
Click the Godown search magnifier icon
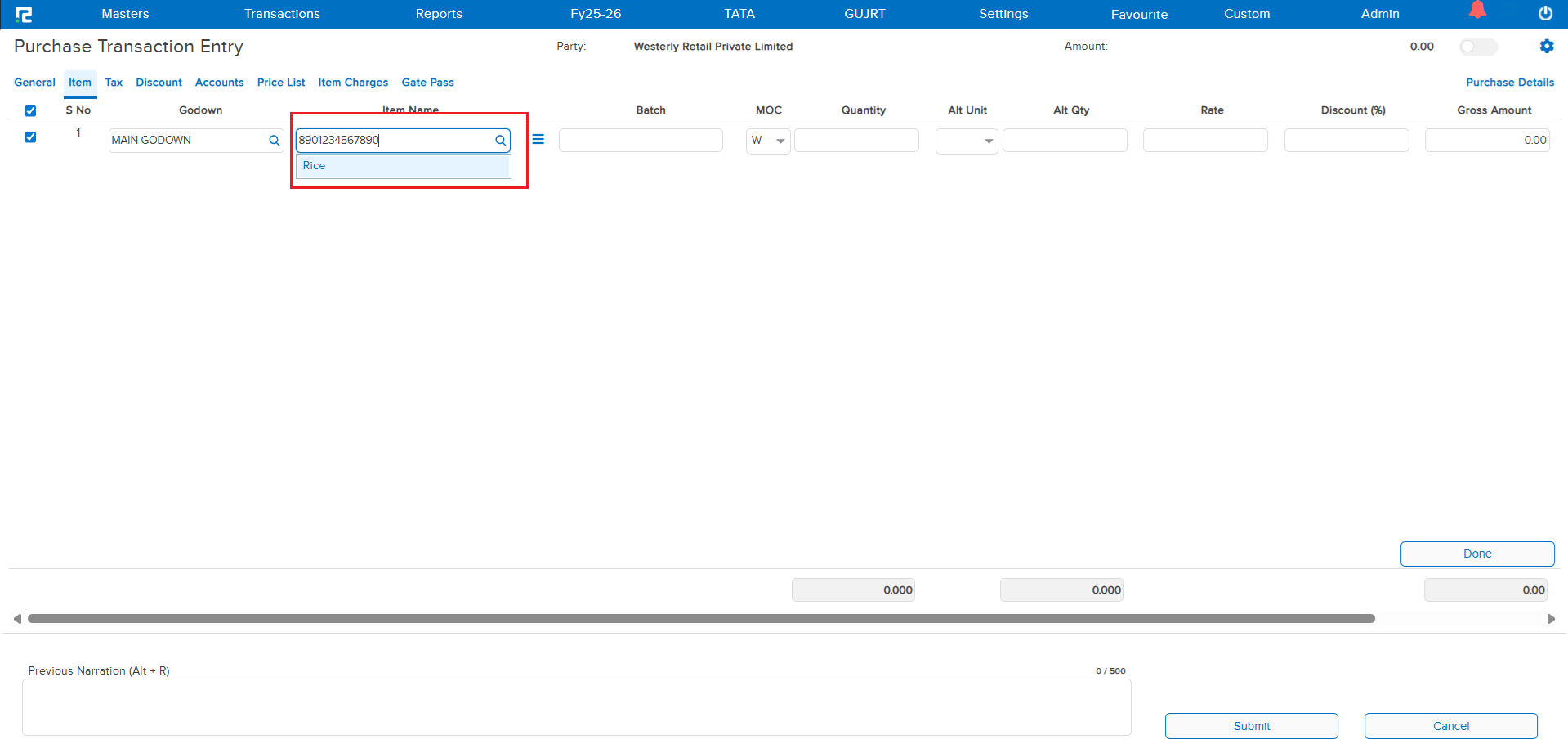[274, 141]
